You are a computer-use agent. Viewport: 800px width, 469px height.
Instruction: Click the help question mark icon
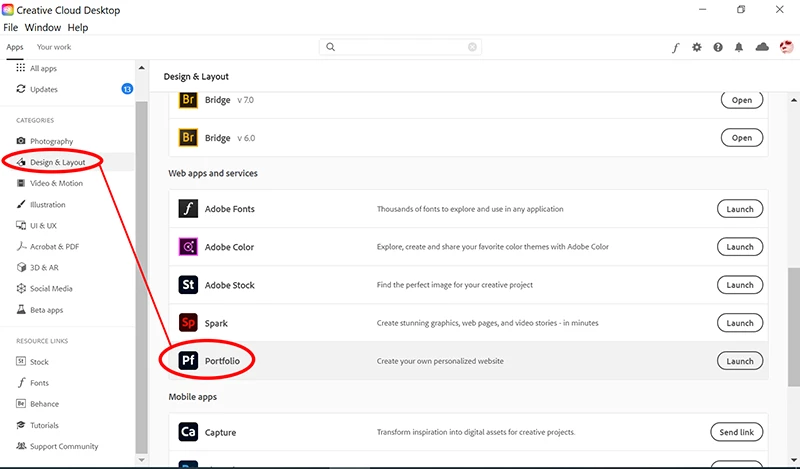pos(718,47)
